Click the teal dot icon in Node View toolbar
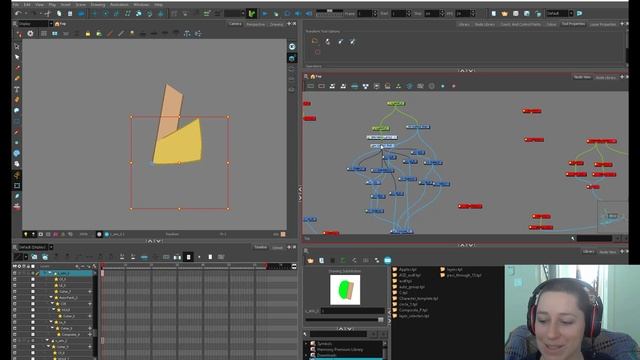The height and width of the screenshot is (360, 640). pos(442,86)
